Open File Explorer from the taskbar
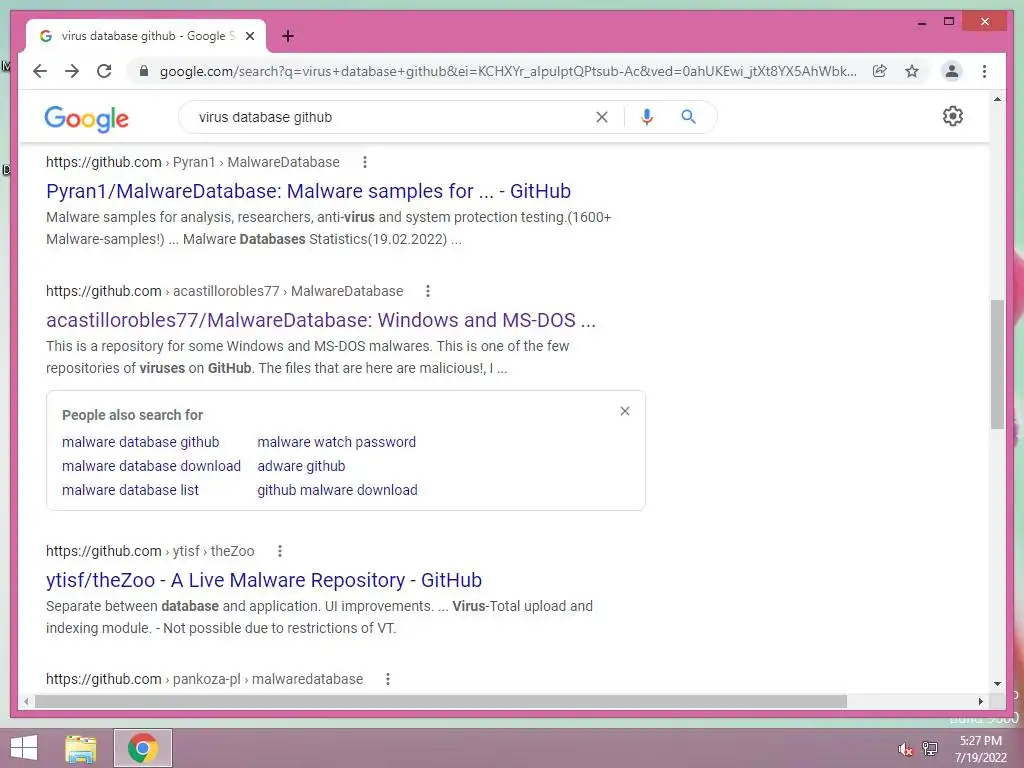This screenshot has width=1024, height=768. pyautogui.click(x=81, y=748)
